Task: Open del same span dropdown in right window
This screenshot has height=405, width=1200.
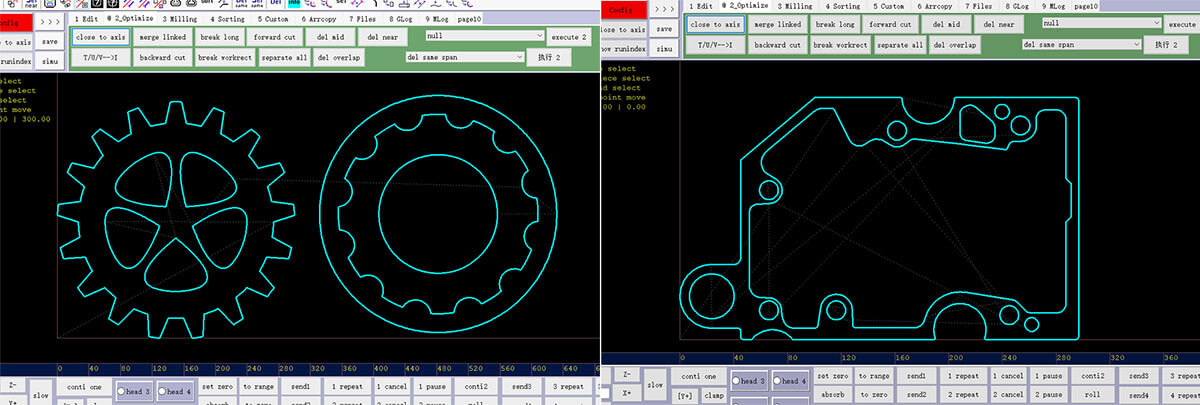Action: 1081,44
